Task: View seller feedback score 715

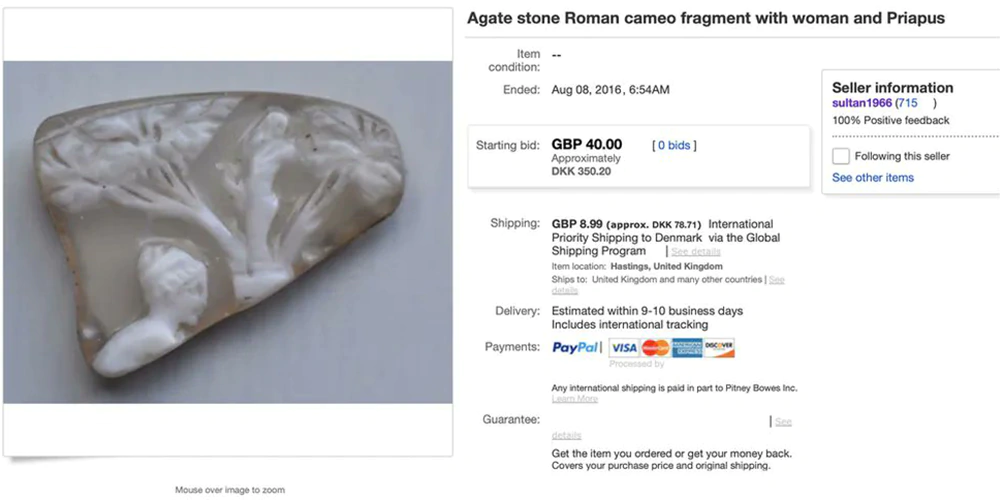Action: click(907, 103)
